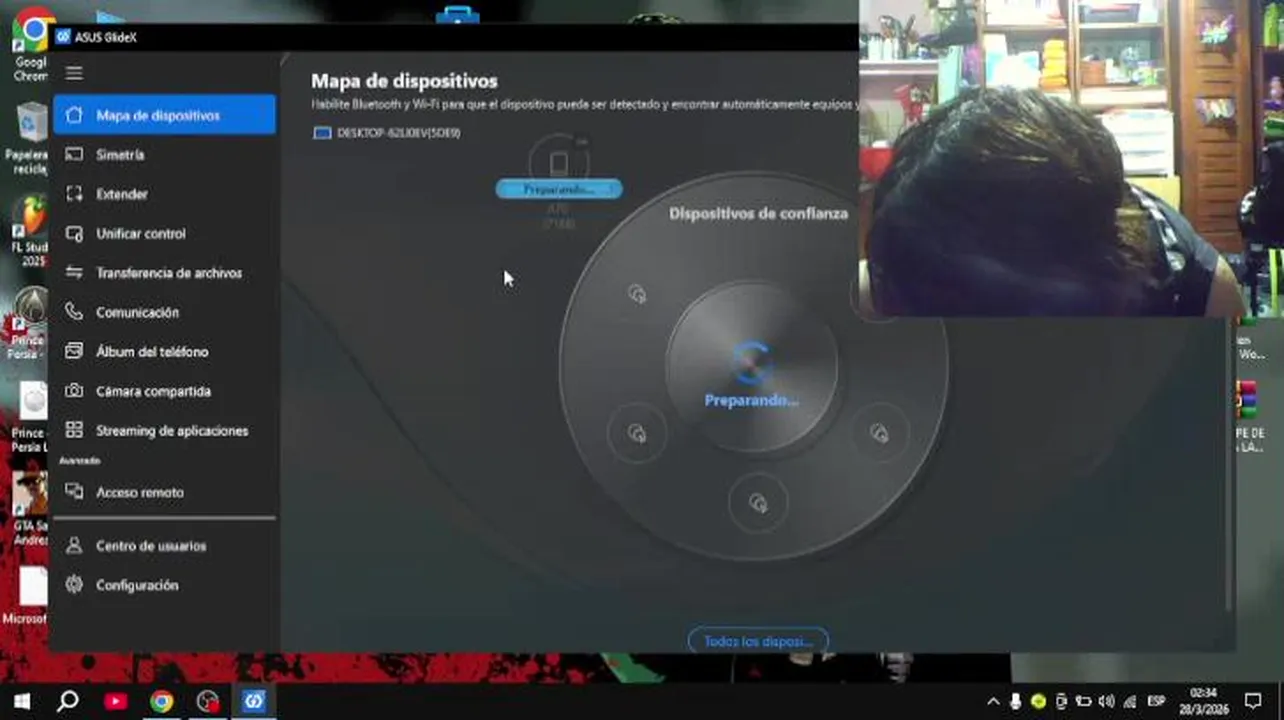
Task: Click the Todos los dispositivos button
Action: pos(758,641)
